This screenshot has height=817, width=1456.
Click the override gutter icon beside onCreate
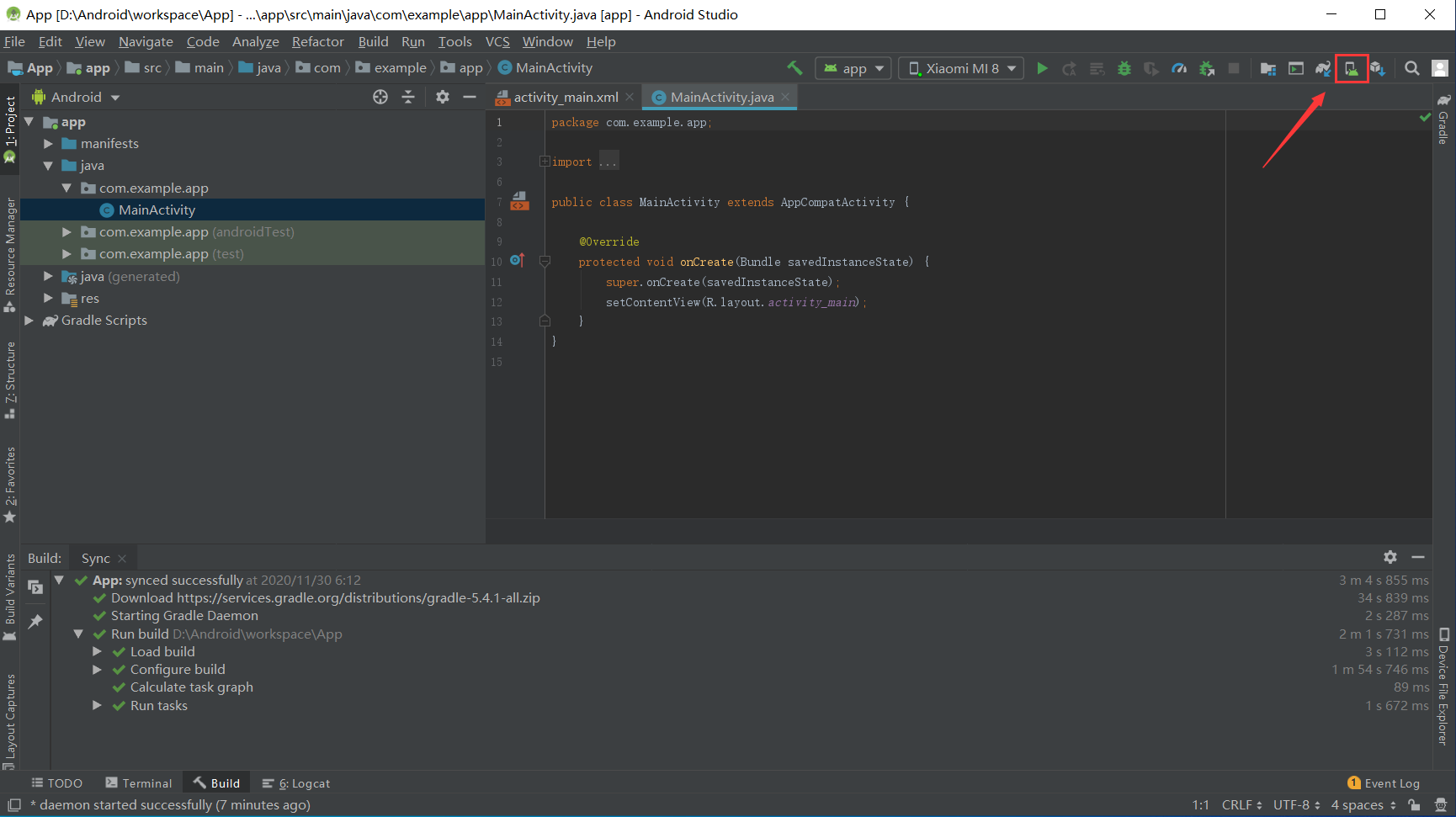[x=518, y=261]
